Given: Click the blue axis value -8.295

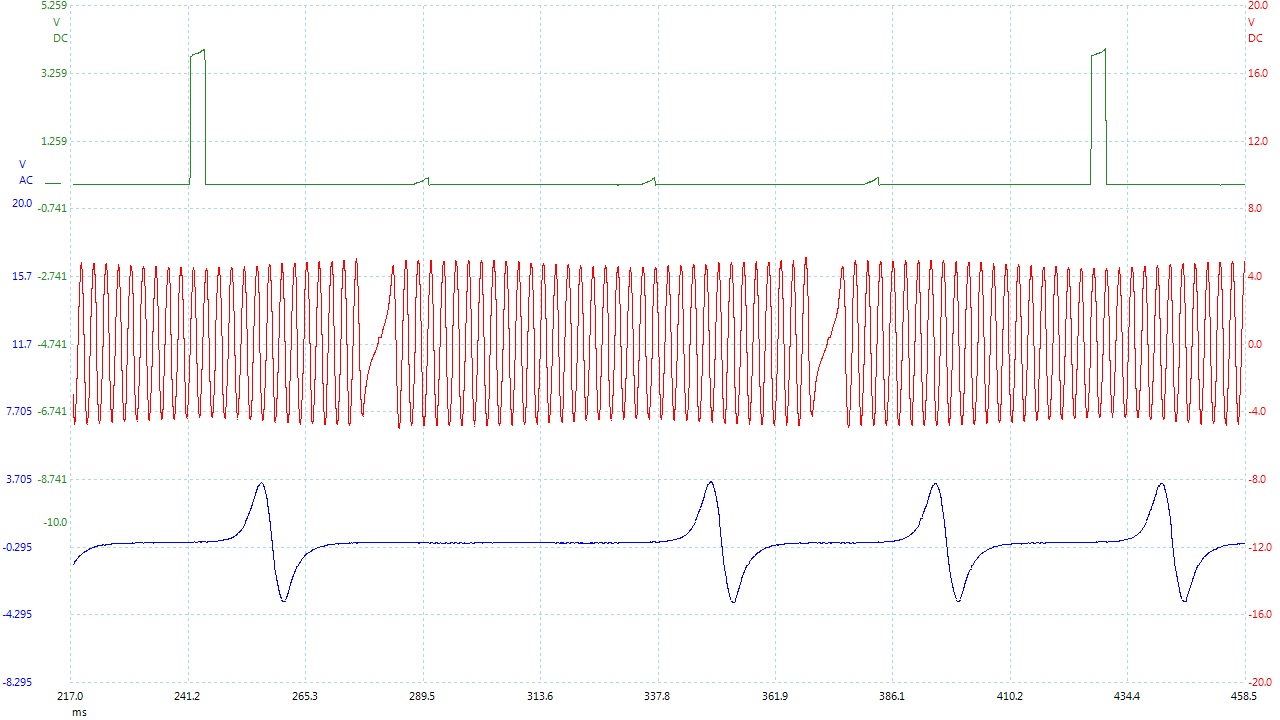Looking at the screenshot, I should point(19,682).
